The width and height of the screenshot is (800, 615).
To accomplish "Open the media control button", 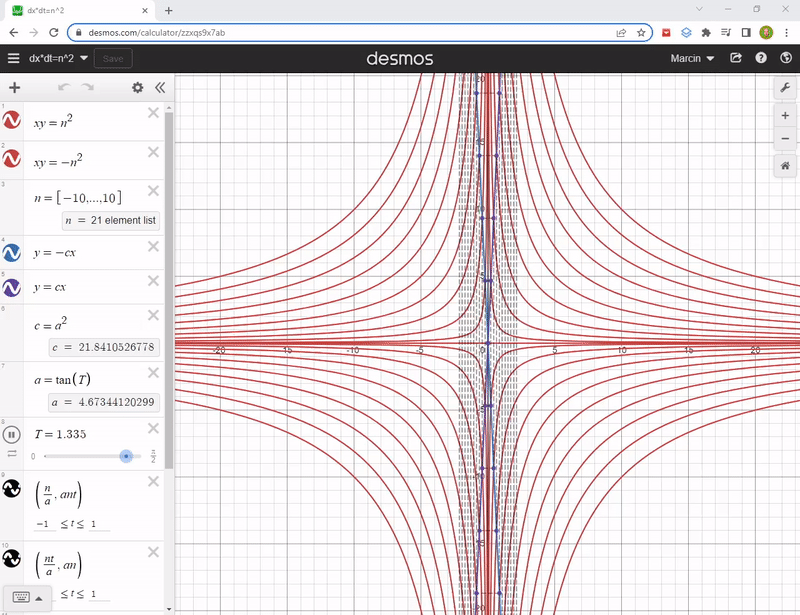I will tap(726, 33).
